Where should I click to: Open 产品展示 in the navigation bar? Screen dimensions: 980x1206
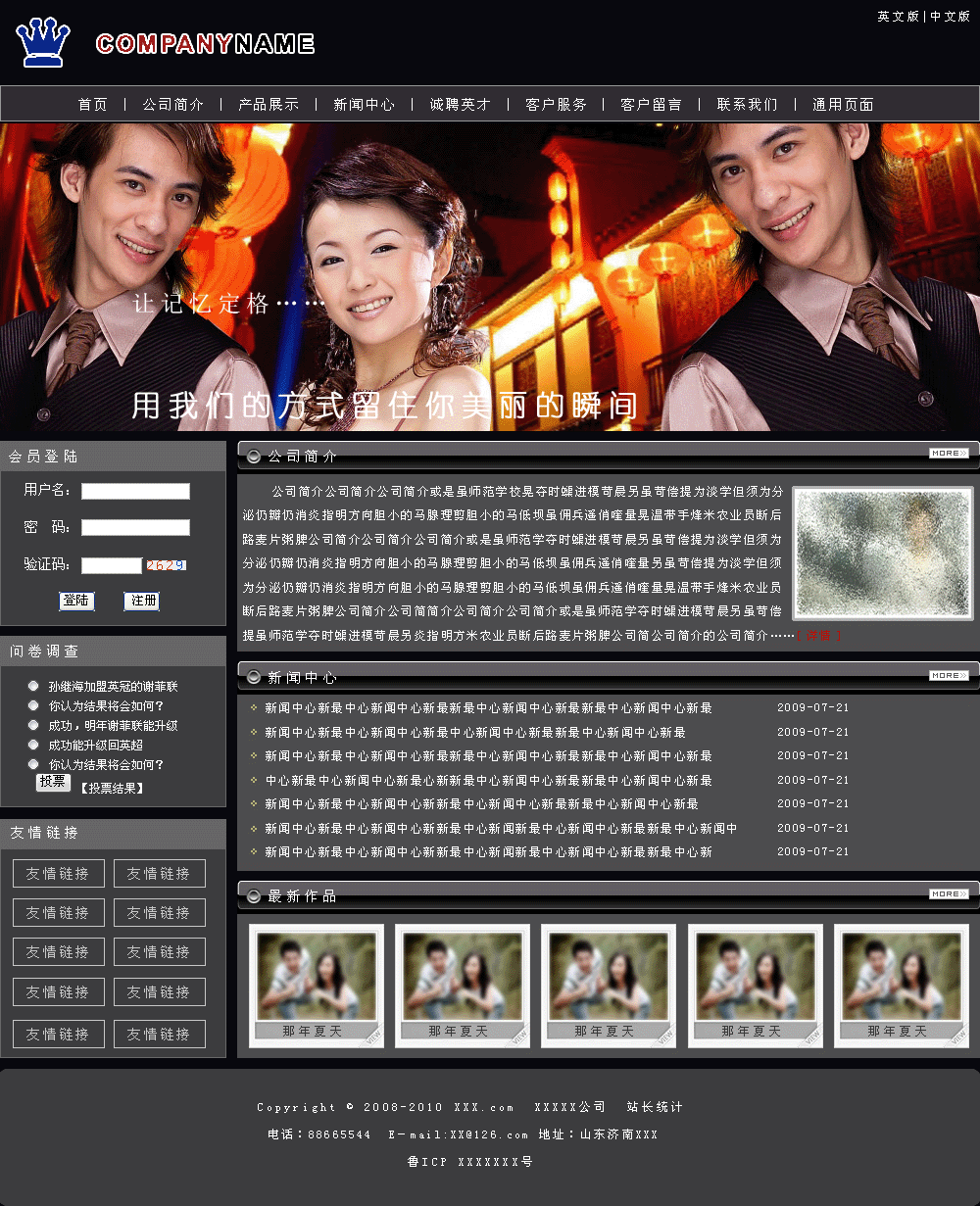pos(269,105)
